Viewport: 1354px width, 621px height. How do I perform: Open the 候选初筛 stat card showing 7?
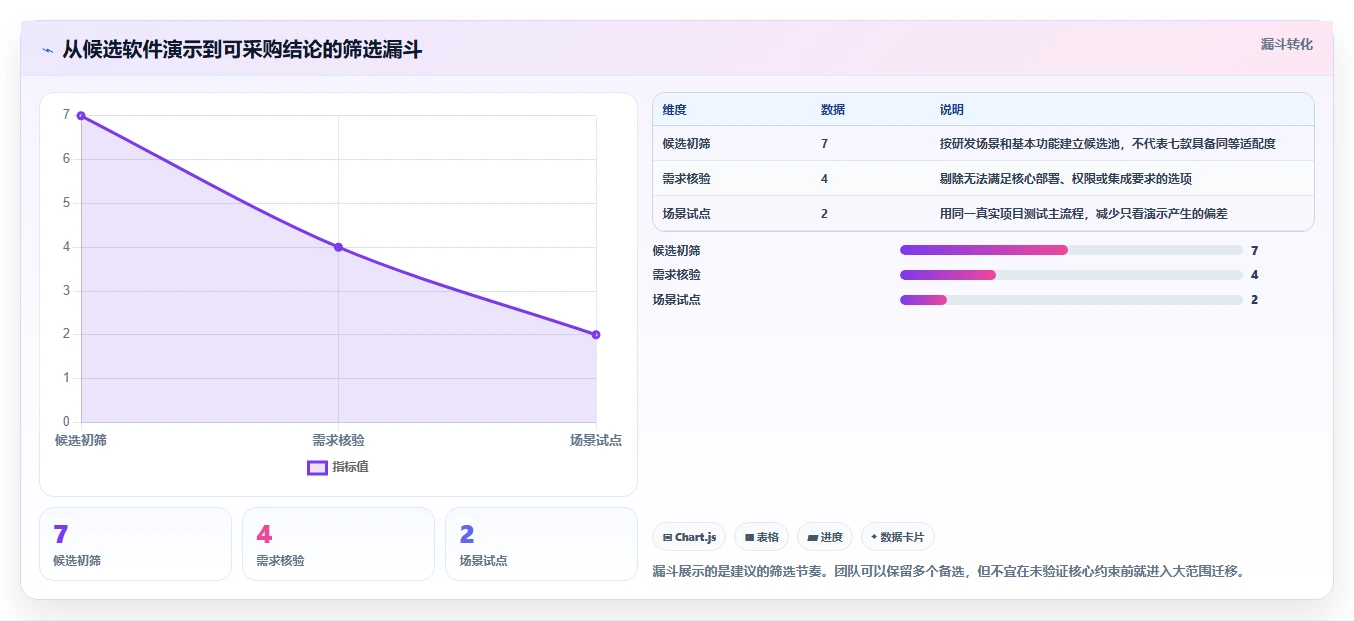coord(135,544)
